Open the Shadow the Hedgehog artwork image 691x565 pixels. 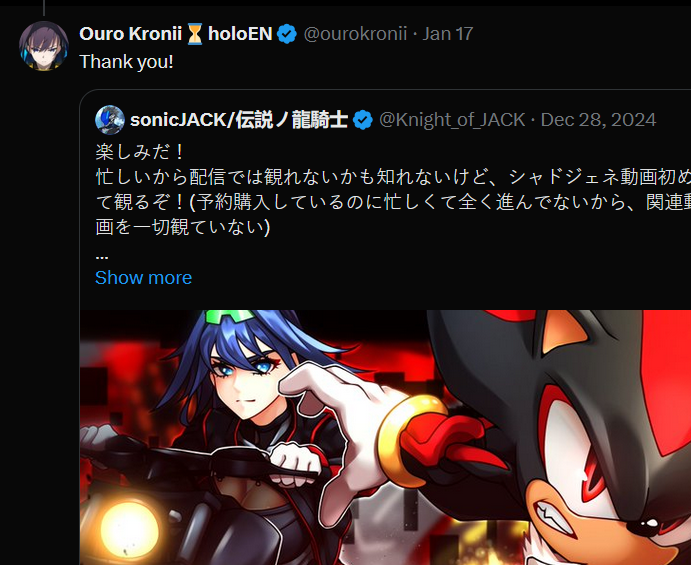[385, 437]
